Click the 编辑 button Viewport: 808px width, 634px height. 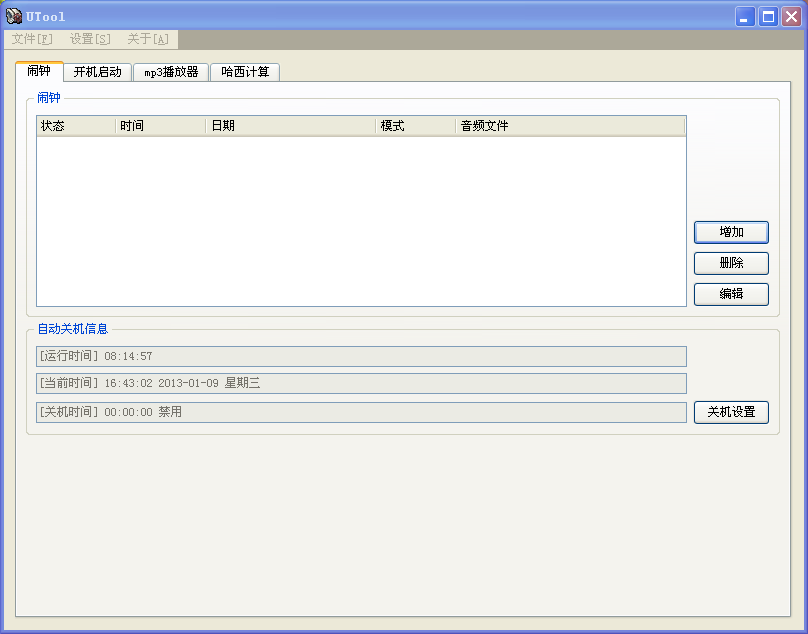pyautogui.click(x=731, y=294)
